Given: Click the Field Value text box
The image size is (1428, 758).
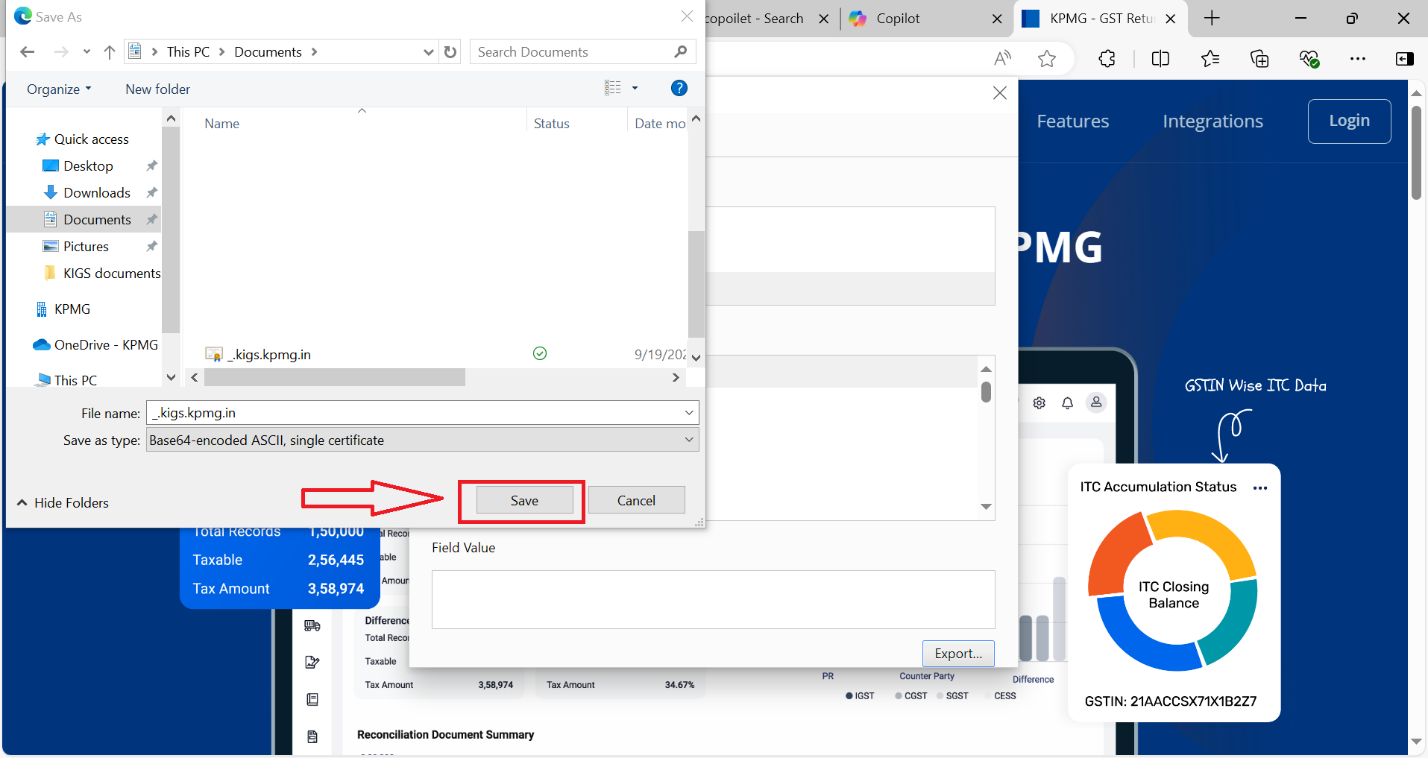Looking at the screenshot, I should point(713,599).
